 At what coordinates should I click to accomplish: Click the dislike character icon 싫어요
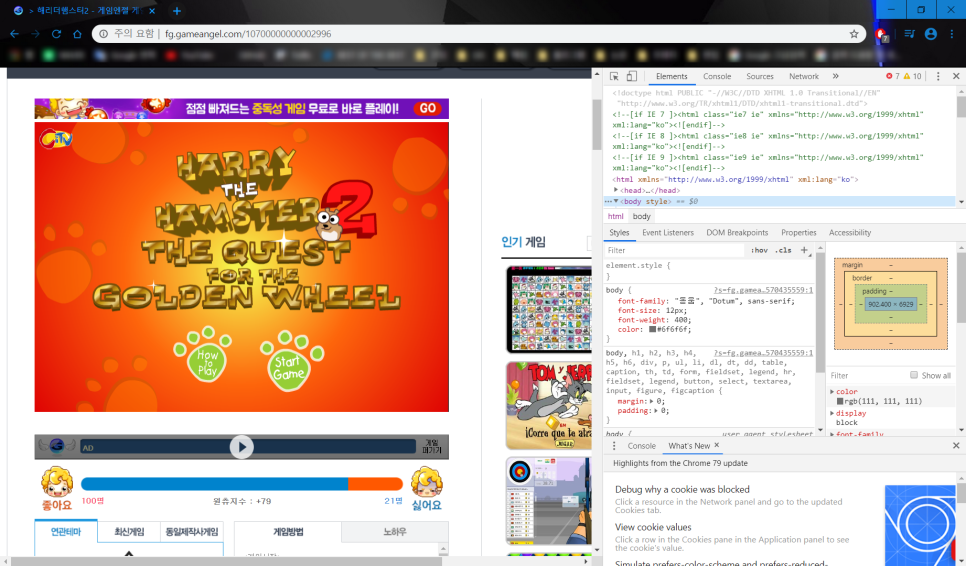coord(427,489)
